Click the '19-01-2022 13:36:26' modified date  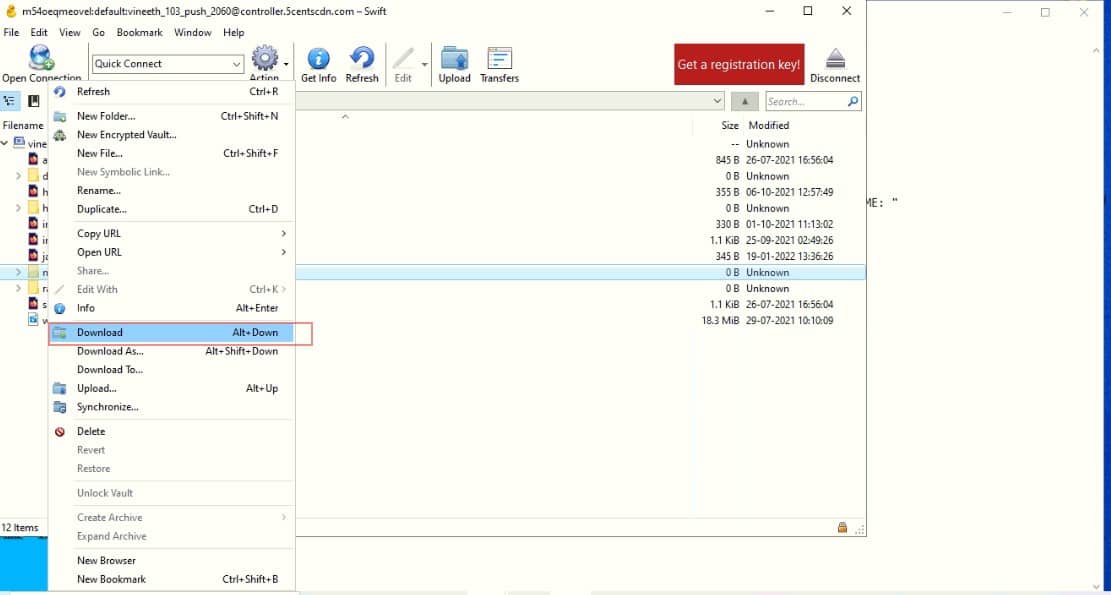[789, 256]
